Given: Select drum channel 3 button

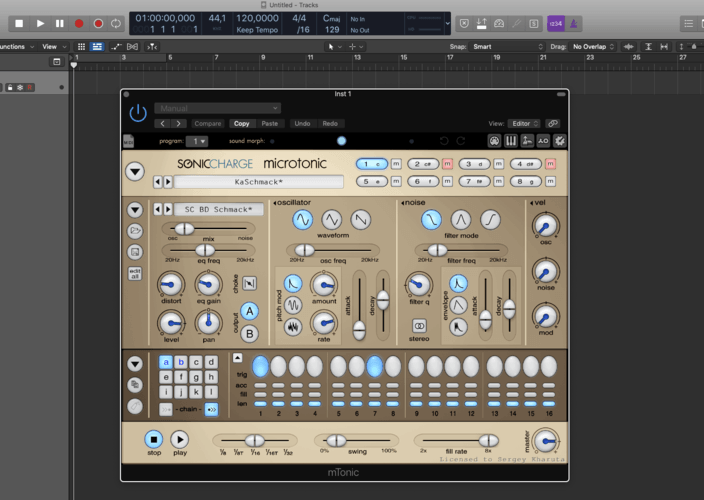Looking at the screenshot, I should pos(475,164).
